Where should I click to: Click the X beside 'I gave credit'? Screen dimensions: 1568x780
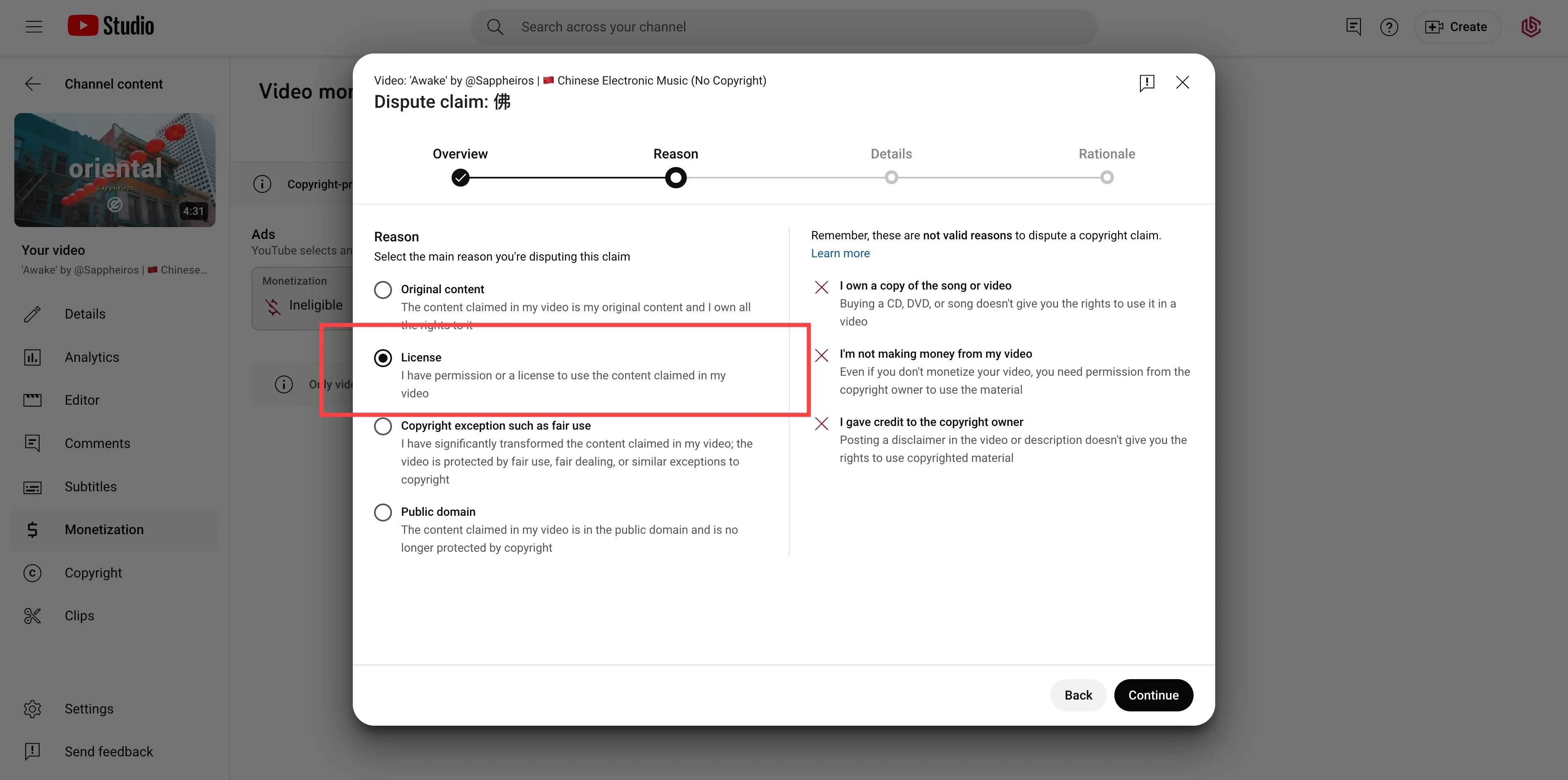click(x=822, y=424)
